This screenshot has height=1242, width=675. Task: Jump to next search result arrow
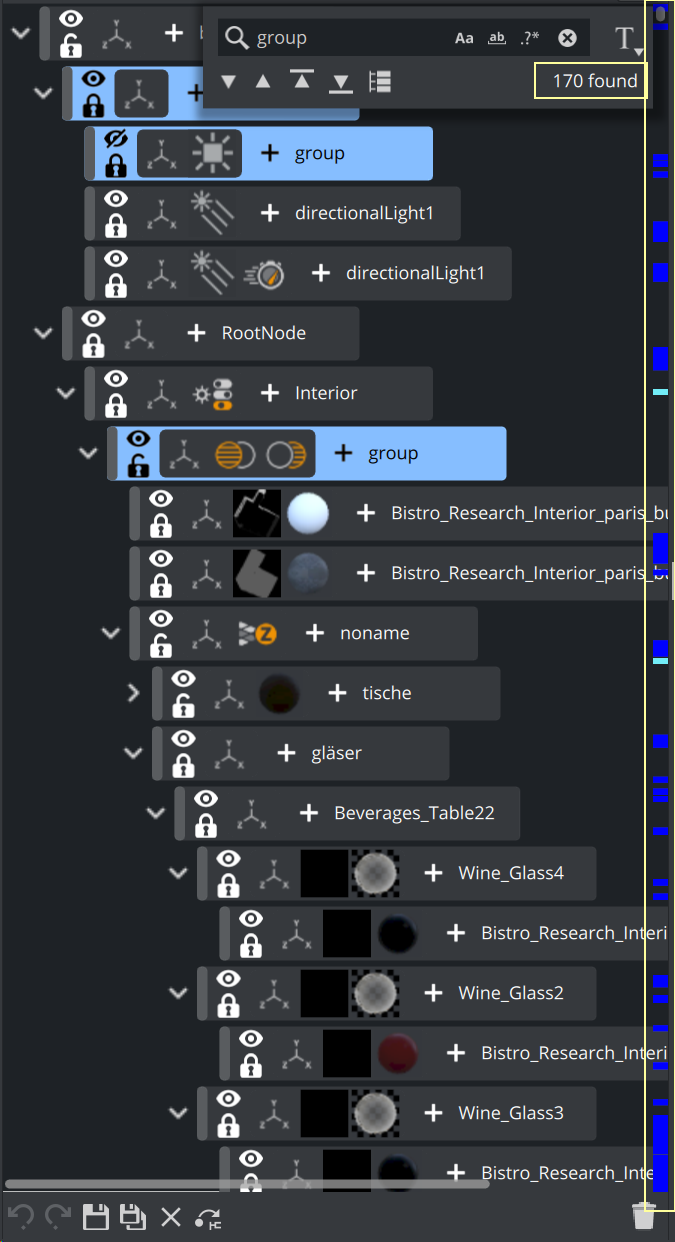click(229, 81)
